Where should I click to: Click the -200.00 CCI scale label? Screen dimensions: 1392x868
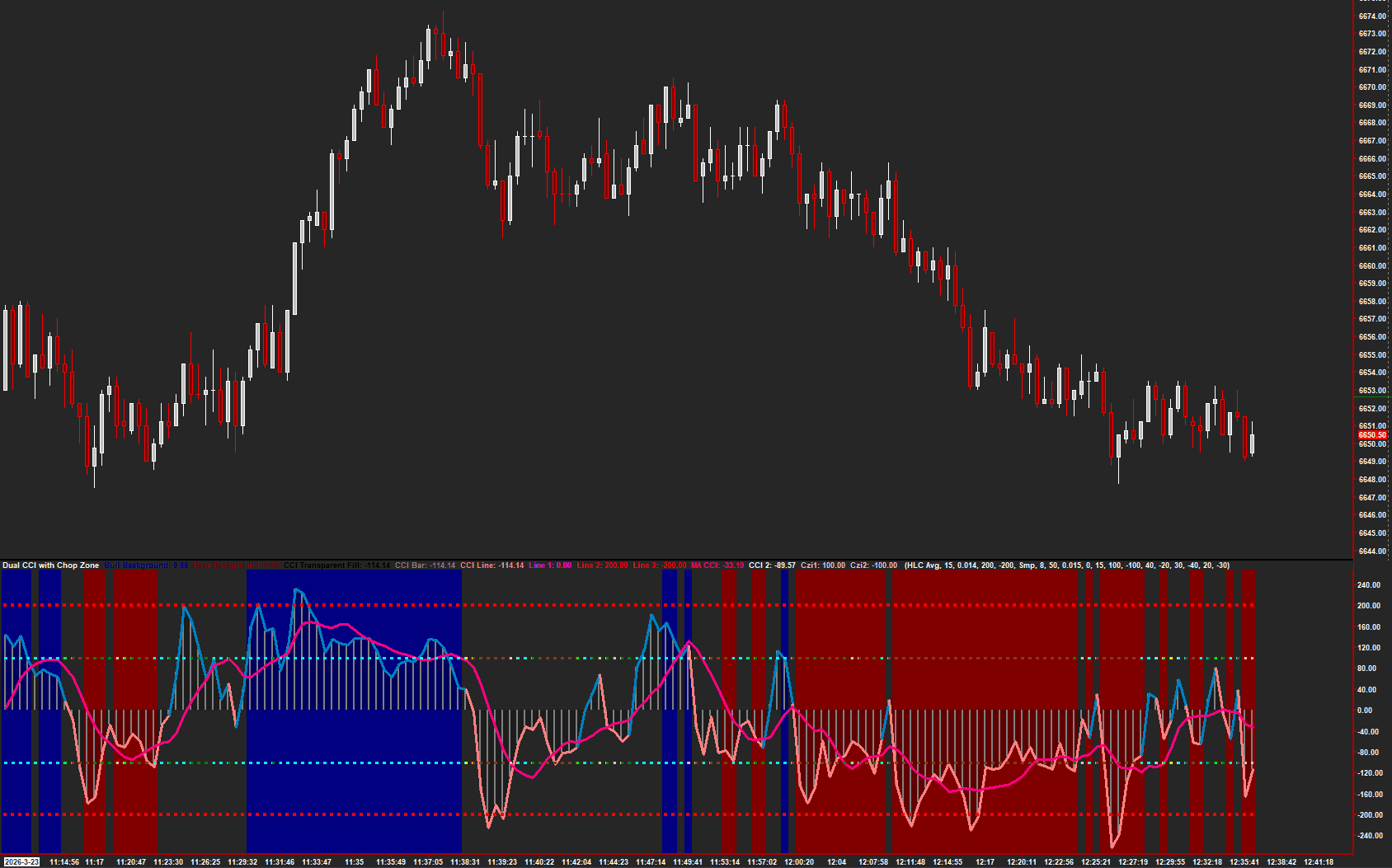click(1371, 815)
